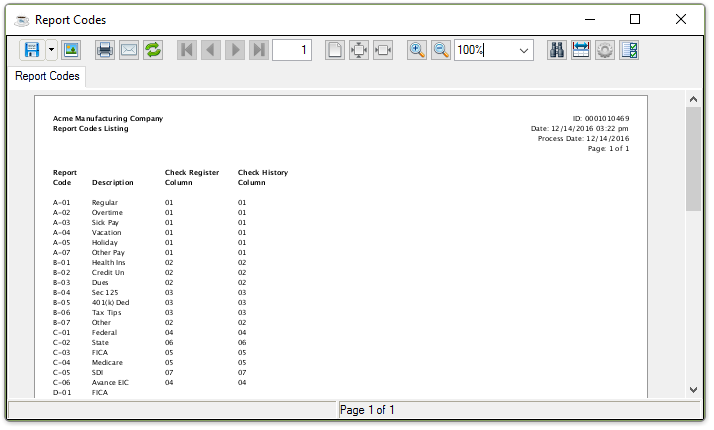Click the Report Codes window app icon
This screenshot has height=430, width=714.
pos(21,20)
